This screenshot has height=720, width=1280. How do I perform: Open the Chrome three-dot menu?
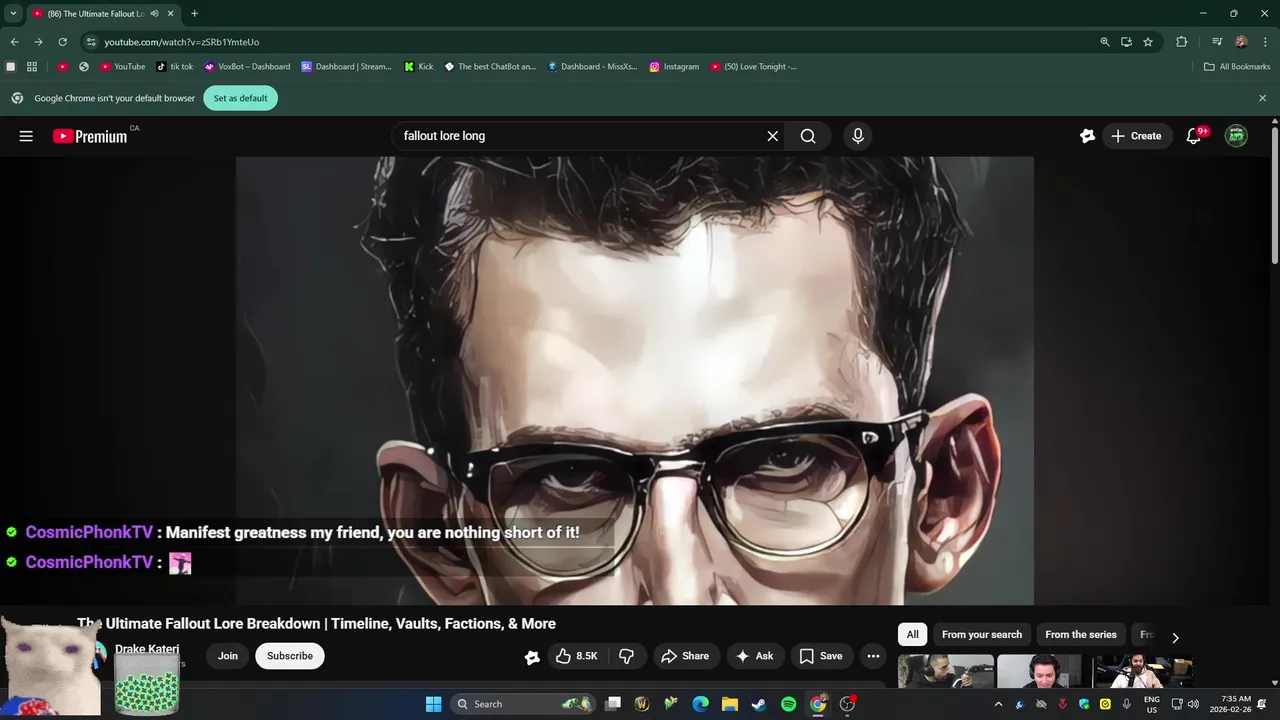pos(1265,42)
